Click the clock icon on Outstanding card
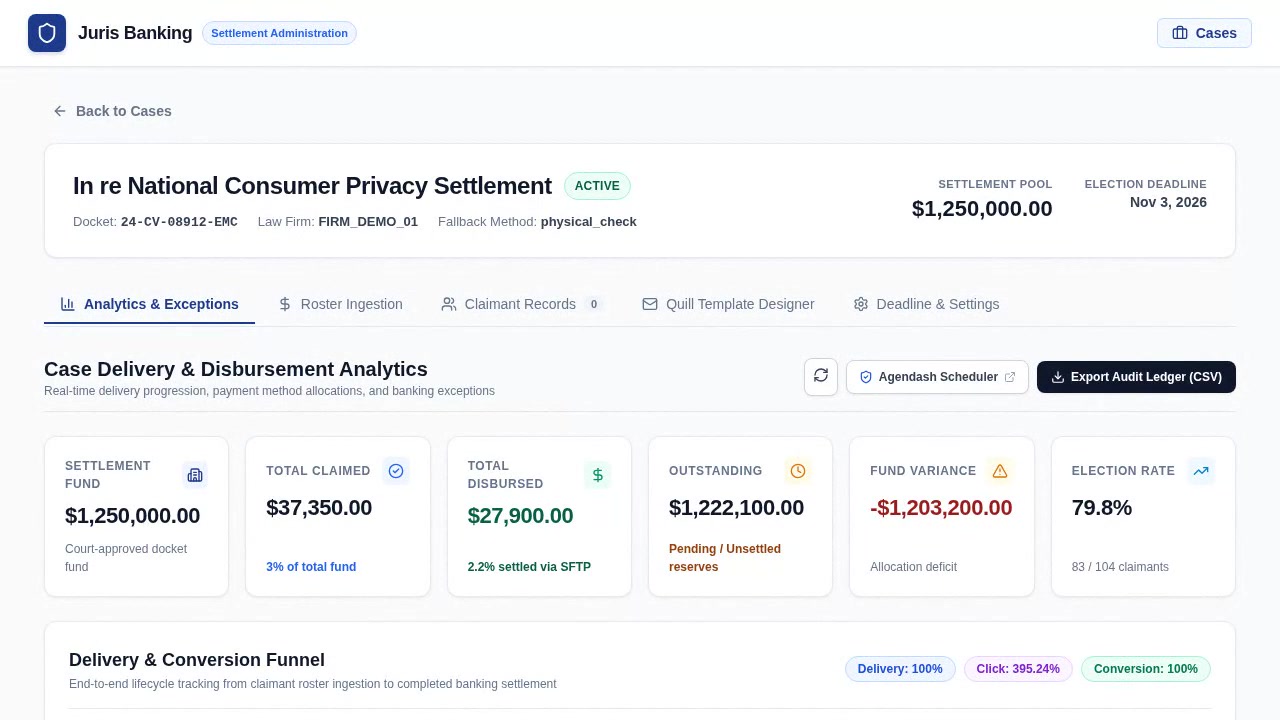This screenshot has height=720, width=1280. tap(798, 471)
